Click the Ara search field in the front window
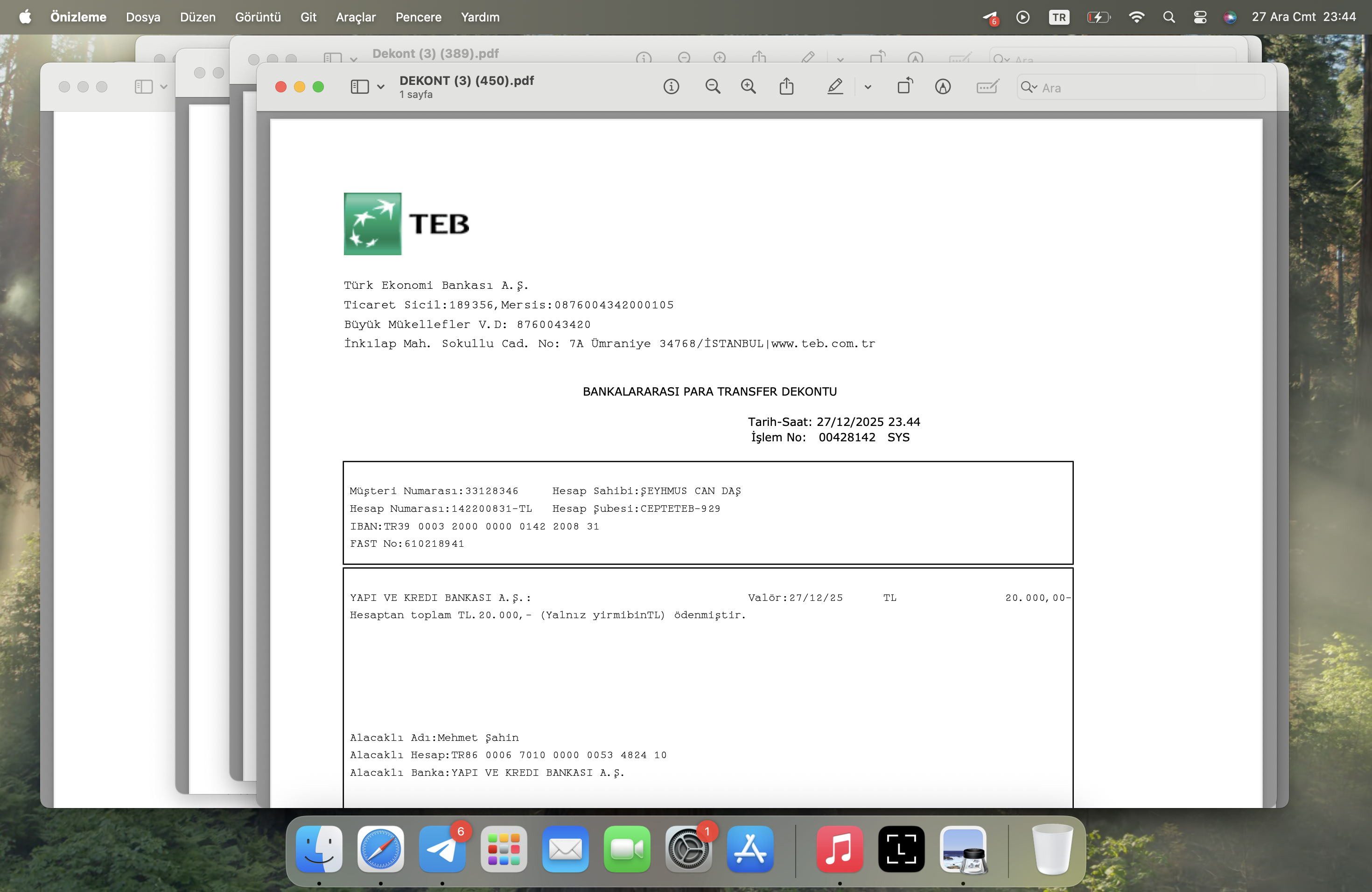This screenshot has height=892, width=1372. pos(1141,88)
